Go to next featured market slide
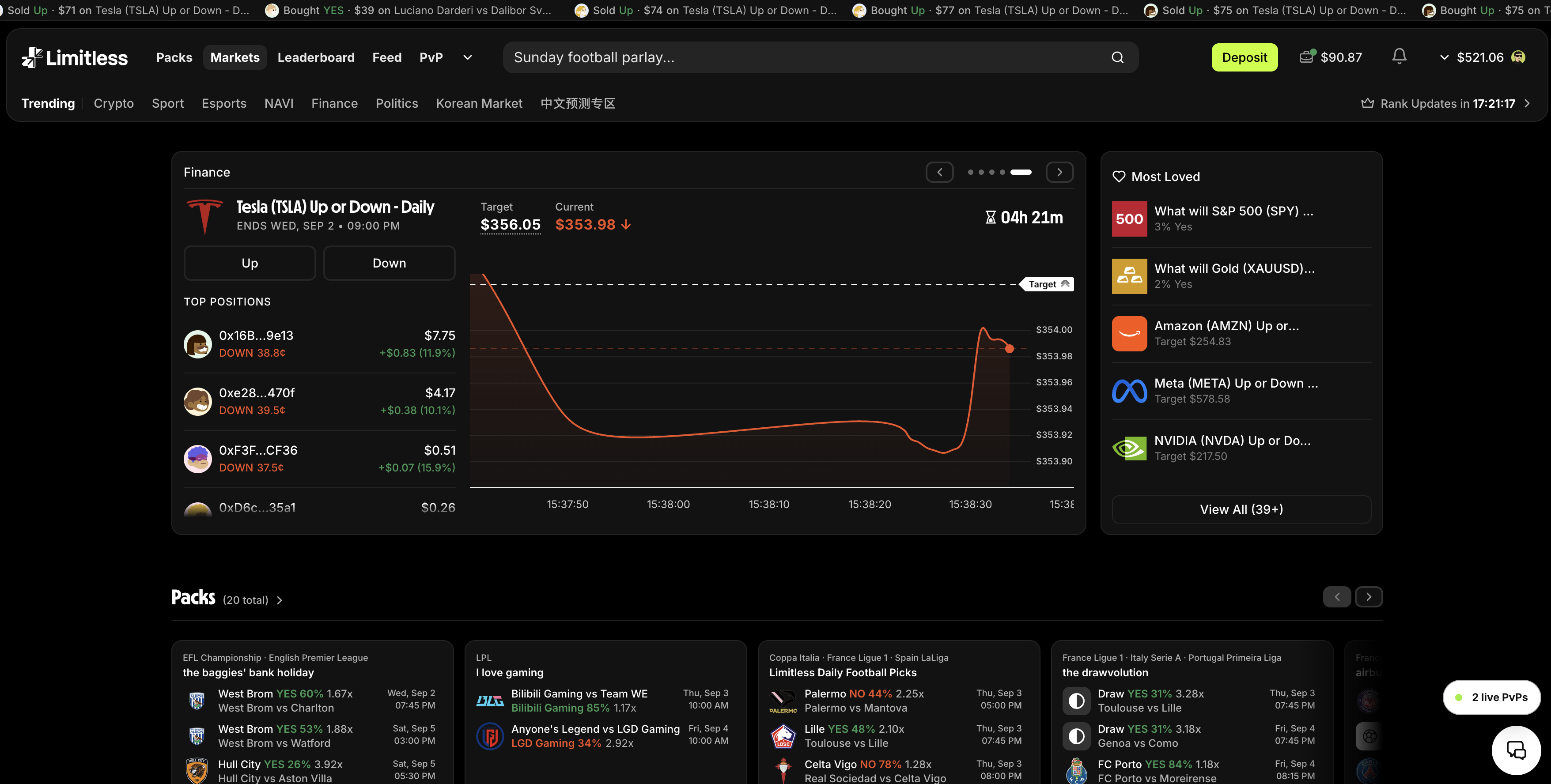Image resolution: width=1551 pixels, height=784 pixels. coord(1060,172)
